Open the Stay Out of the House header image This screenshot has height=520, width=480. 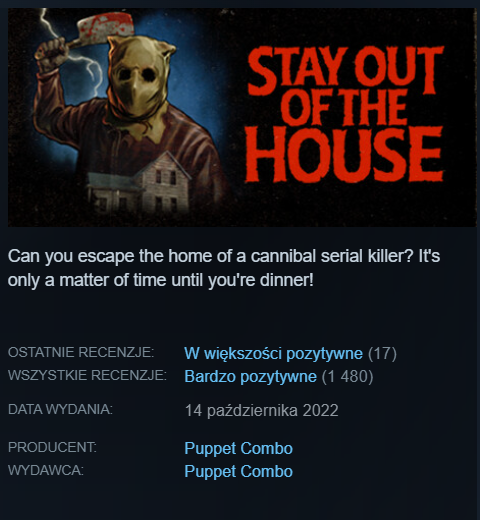pos(242,117)
